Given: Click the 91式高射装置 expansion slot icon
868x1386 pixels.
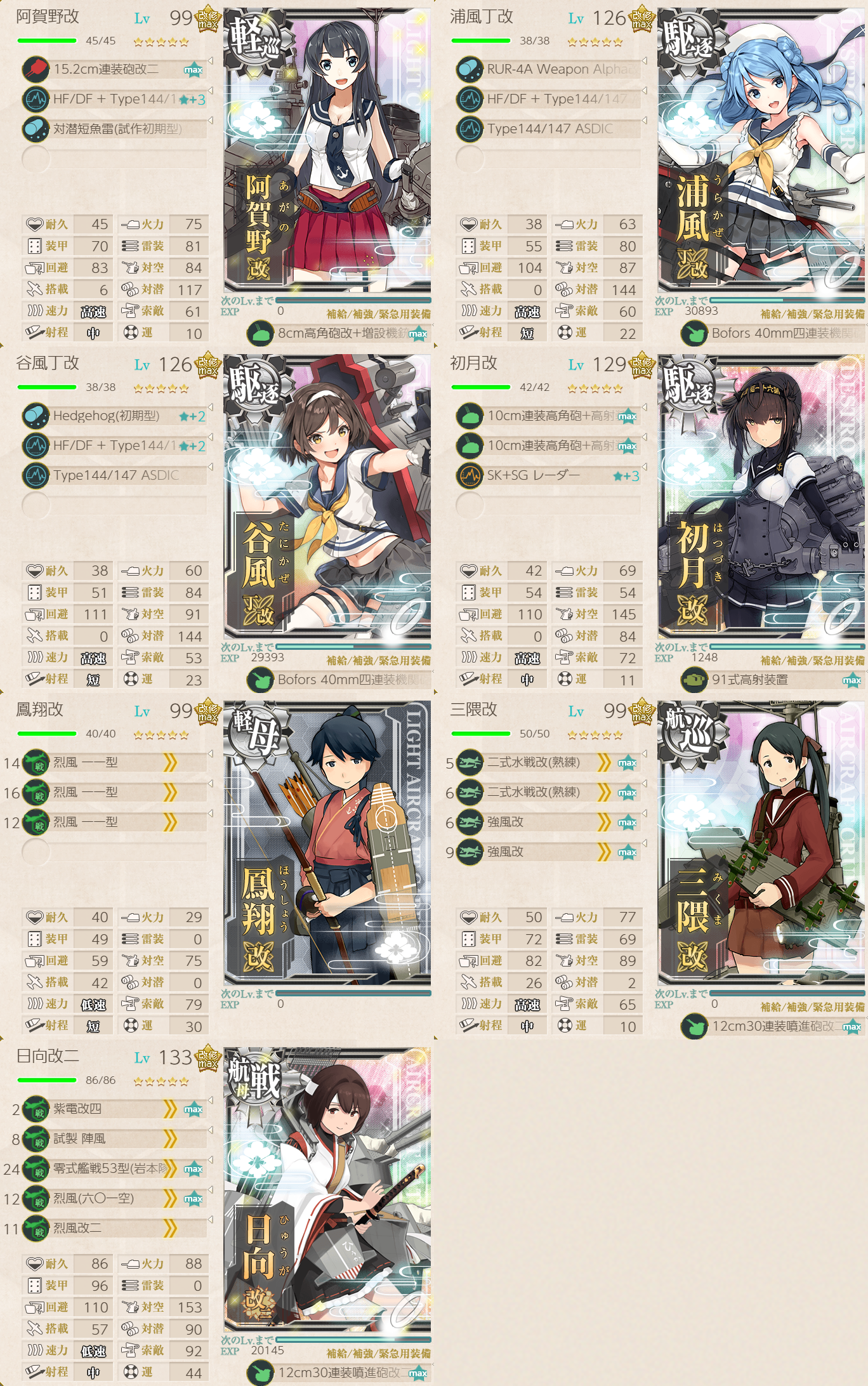Looking at the screenshot, I should 694,680.
